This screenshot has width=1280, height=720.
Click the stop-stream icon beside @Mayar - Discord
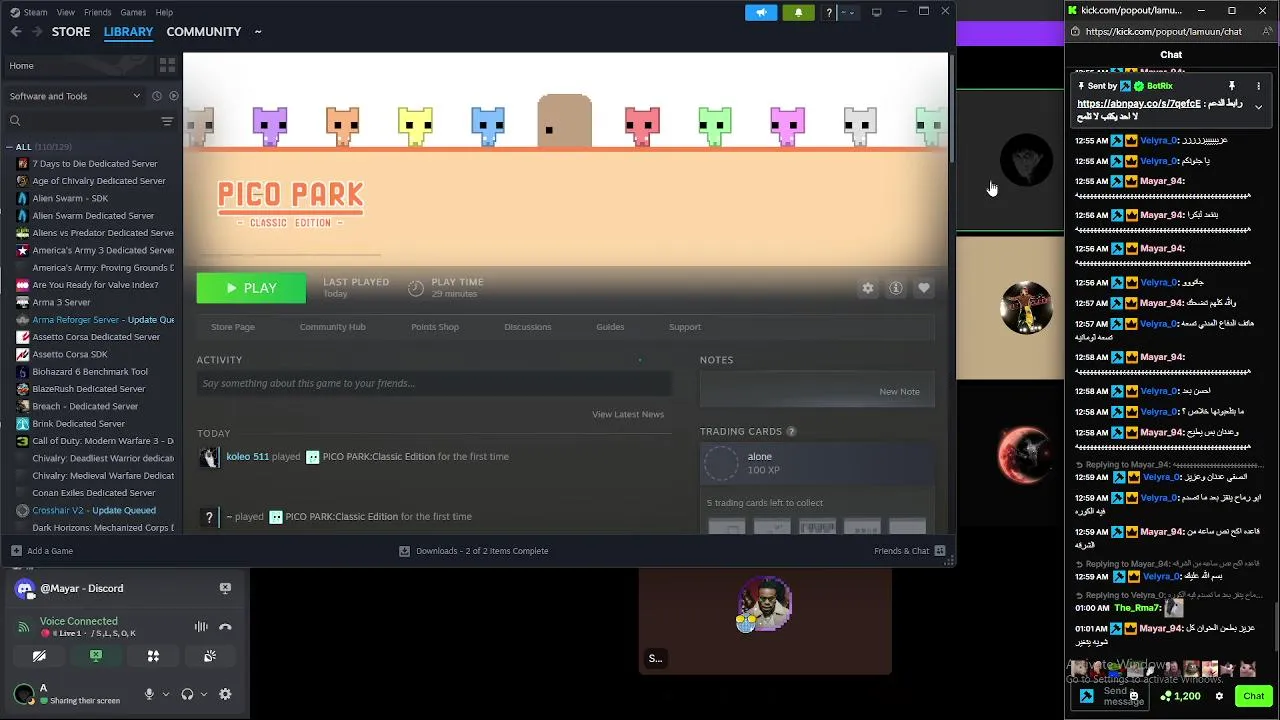[x=225, y=589]
